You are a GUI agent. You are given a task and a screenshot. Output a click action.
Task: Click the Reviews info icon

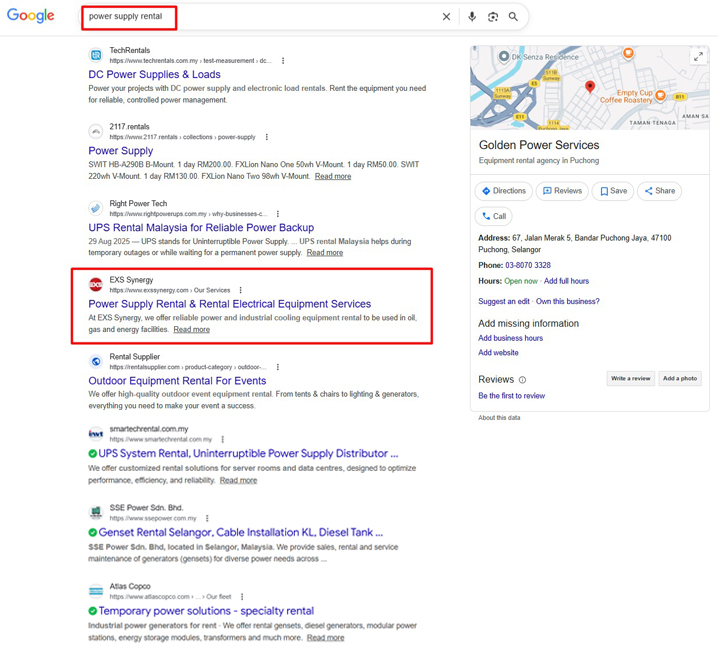click(522, 380)
